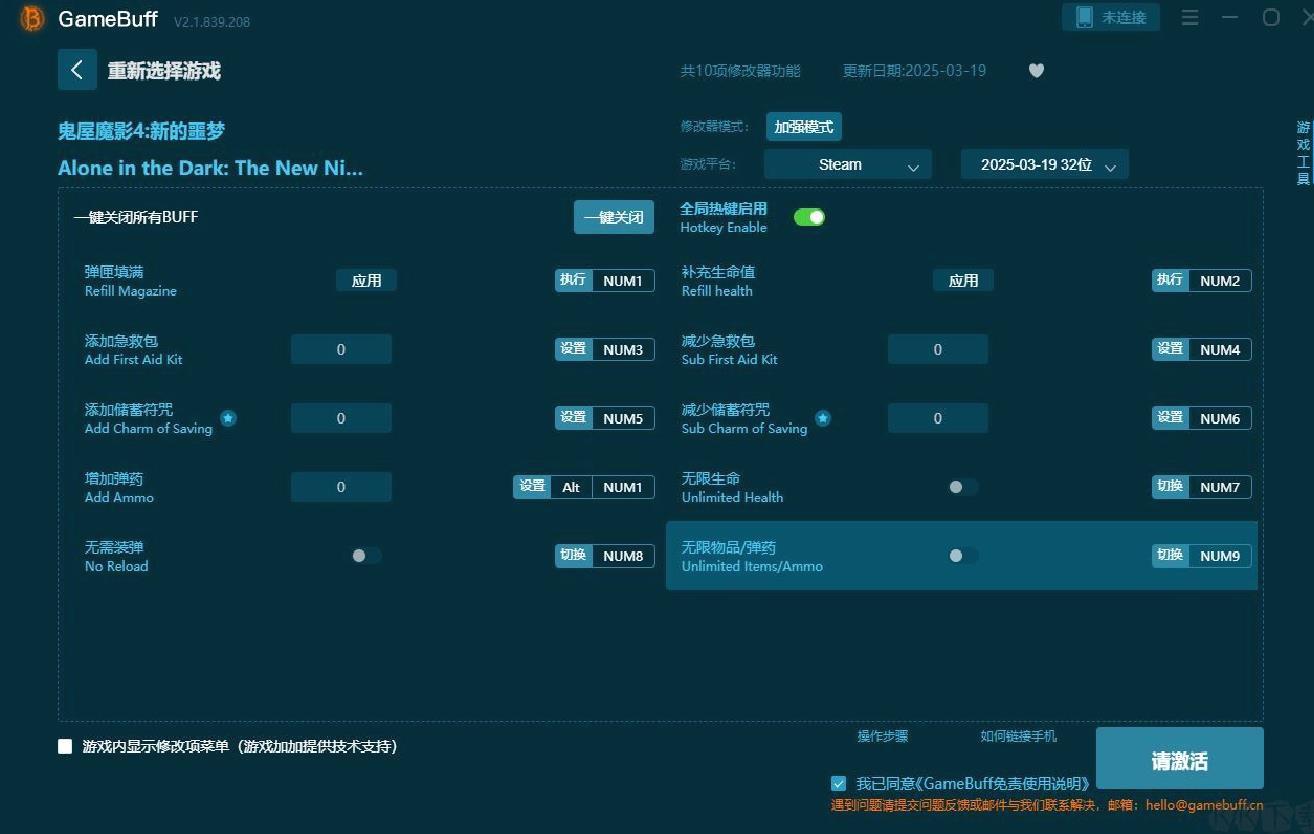Toggle Unlimited Items/Ammo switch
This screenshot has width=1314, height=834.
point(962,555)
